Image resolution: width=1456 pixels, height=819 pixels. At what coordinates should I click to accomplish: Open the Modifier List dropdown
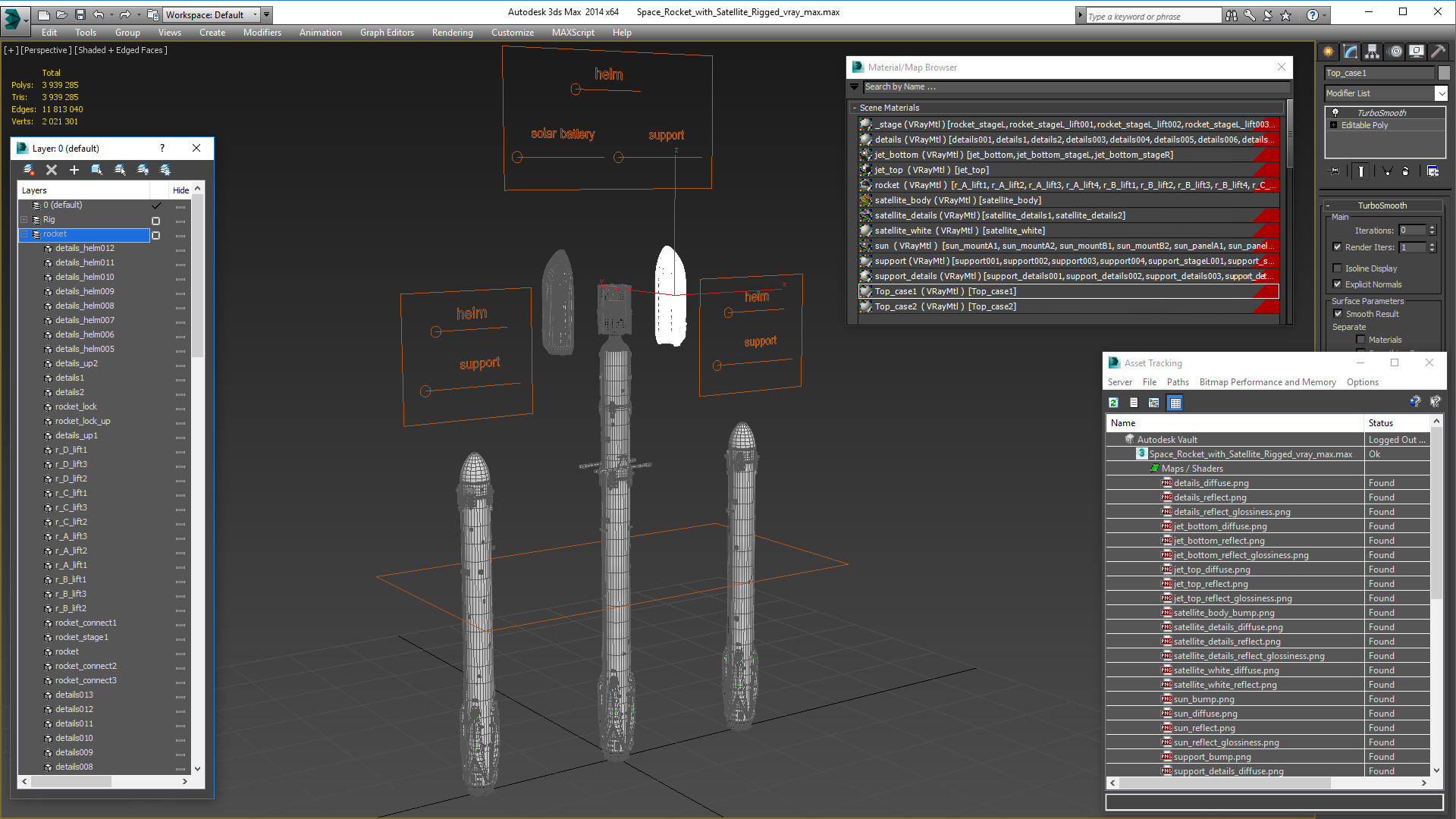[1441, 93]
